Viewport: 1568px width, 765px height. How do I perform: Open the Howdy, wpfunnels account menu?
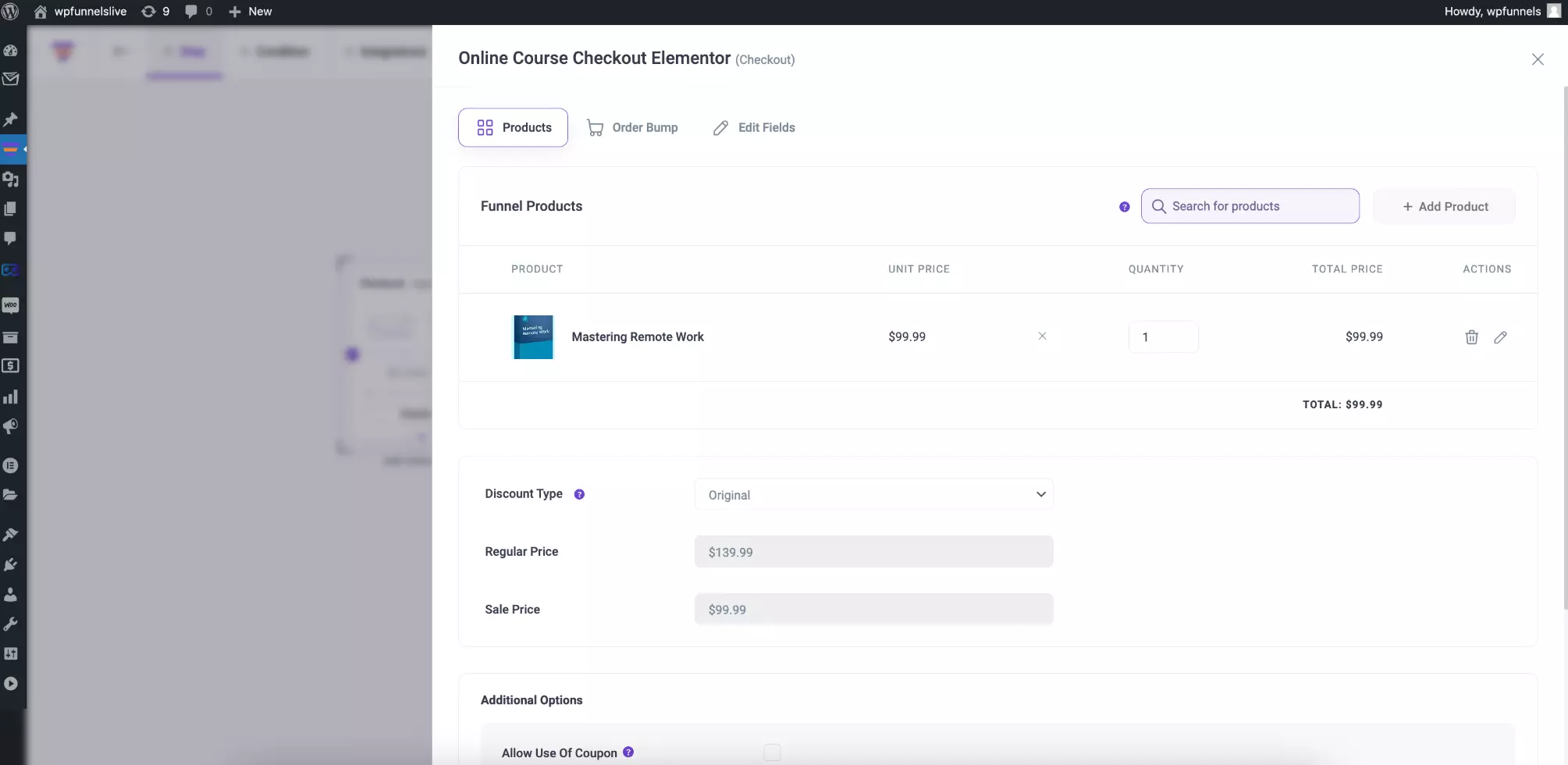click(1502, 12)
